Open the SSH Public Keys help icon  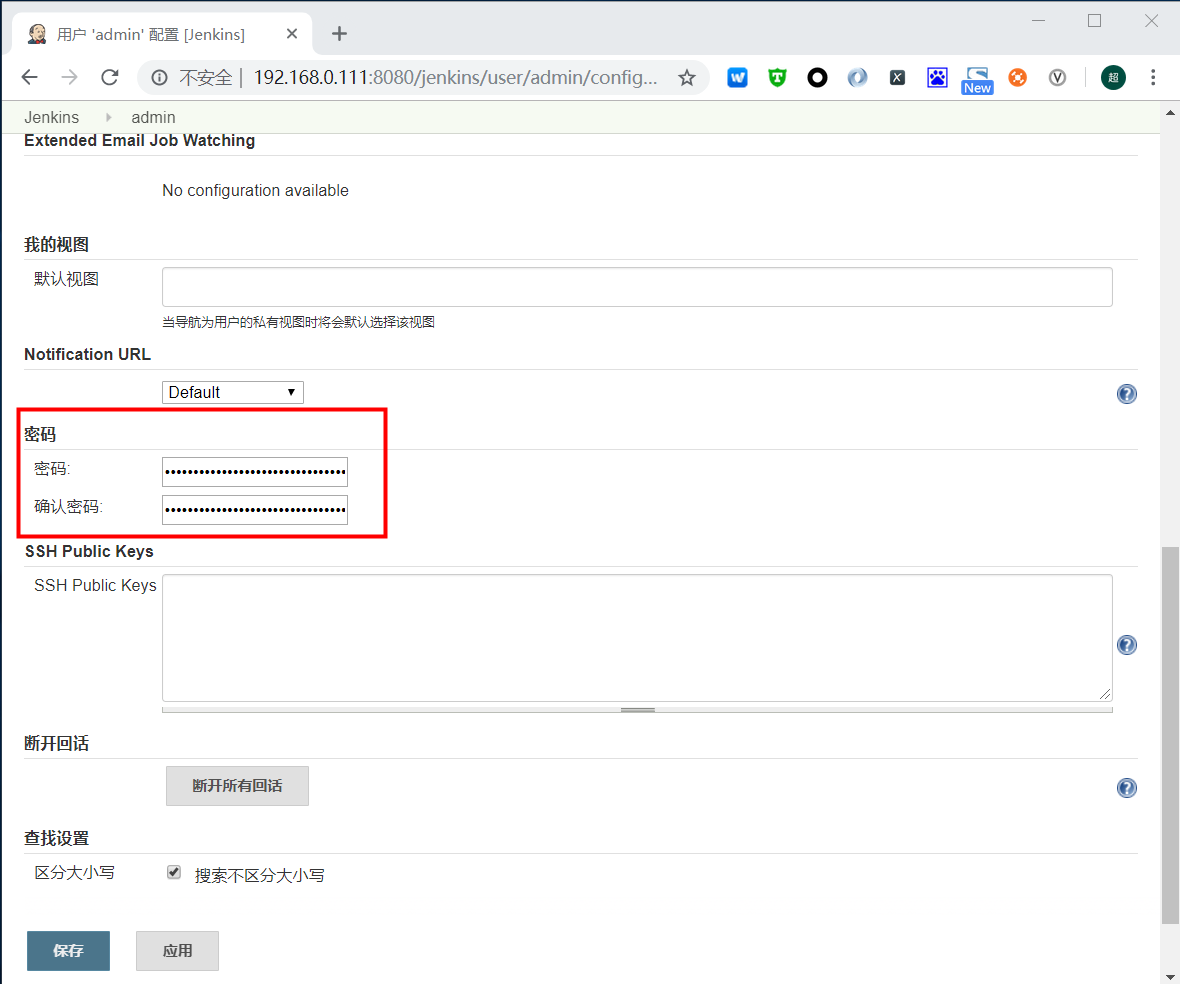[1126, 645]
